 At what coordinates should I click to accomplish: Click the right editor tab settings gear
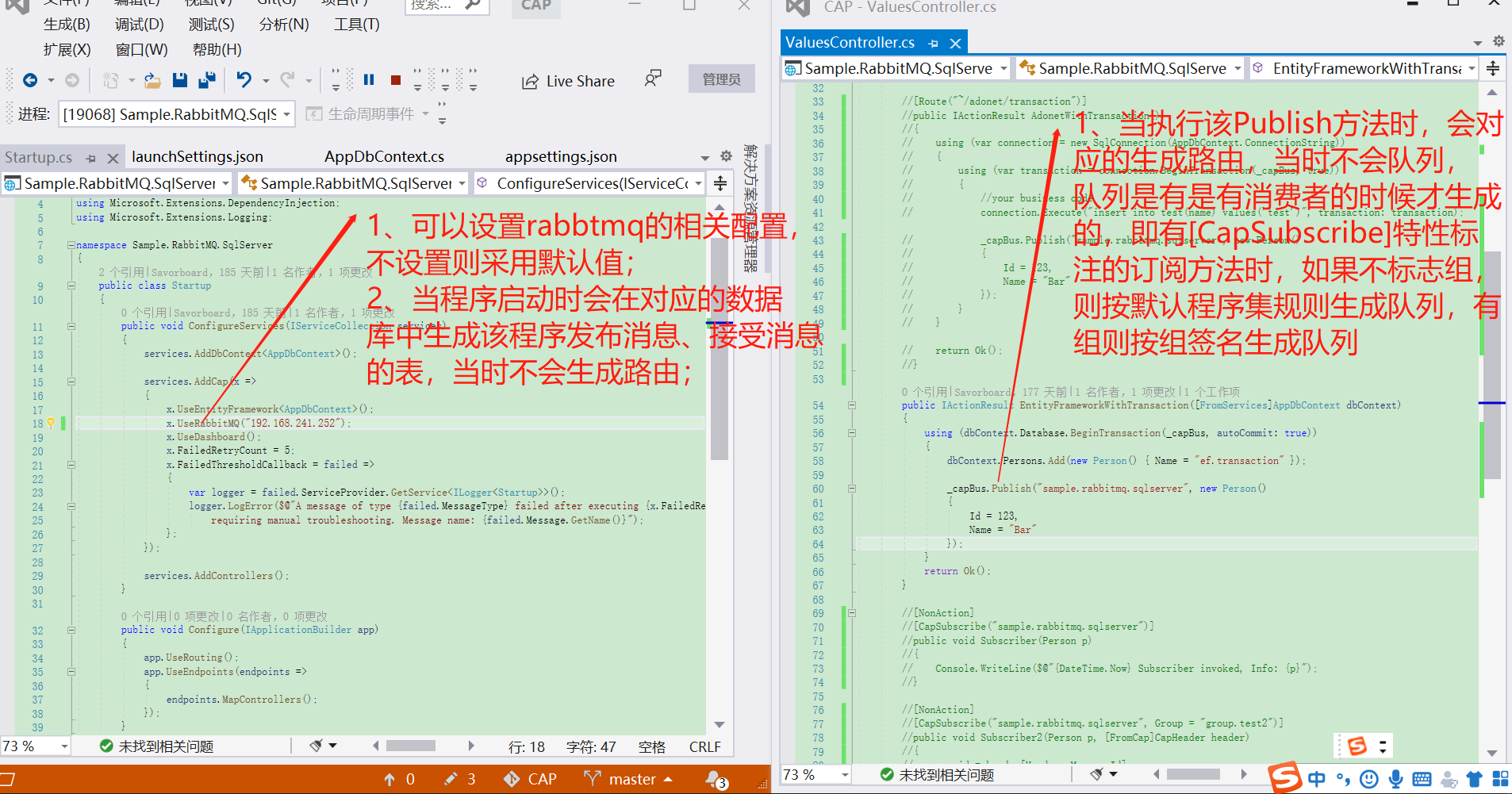point(1499,41)
